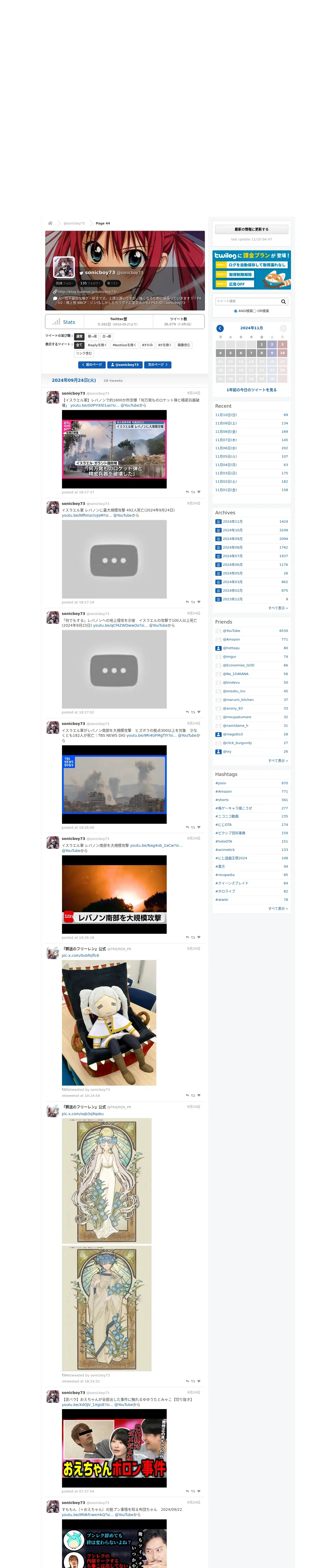Image resolution: width=336 pixels, height=1568 pixels.
Task: Apply the Replyを除く filter
Action: click(x=98, y=345)
